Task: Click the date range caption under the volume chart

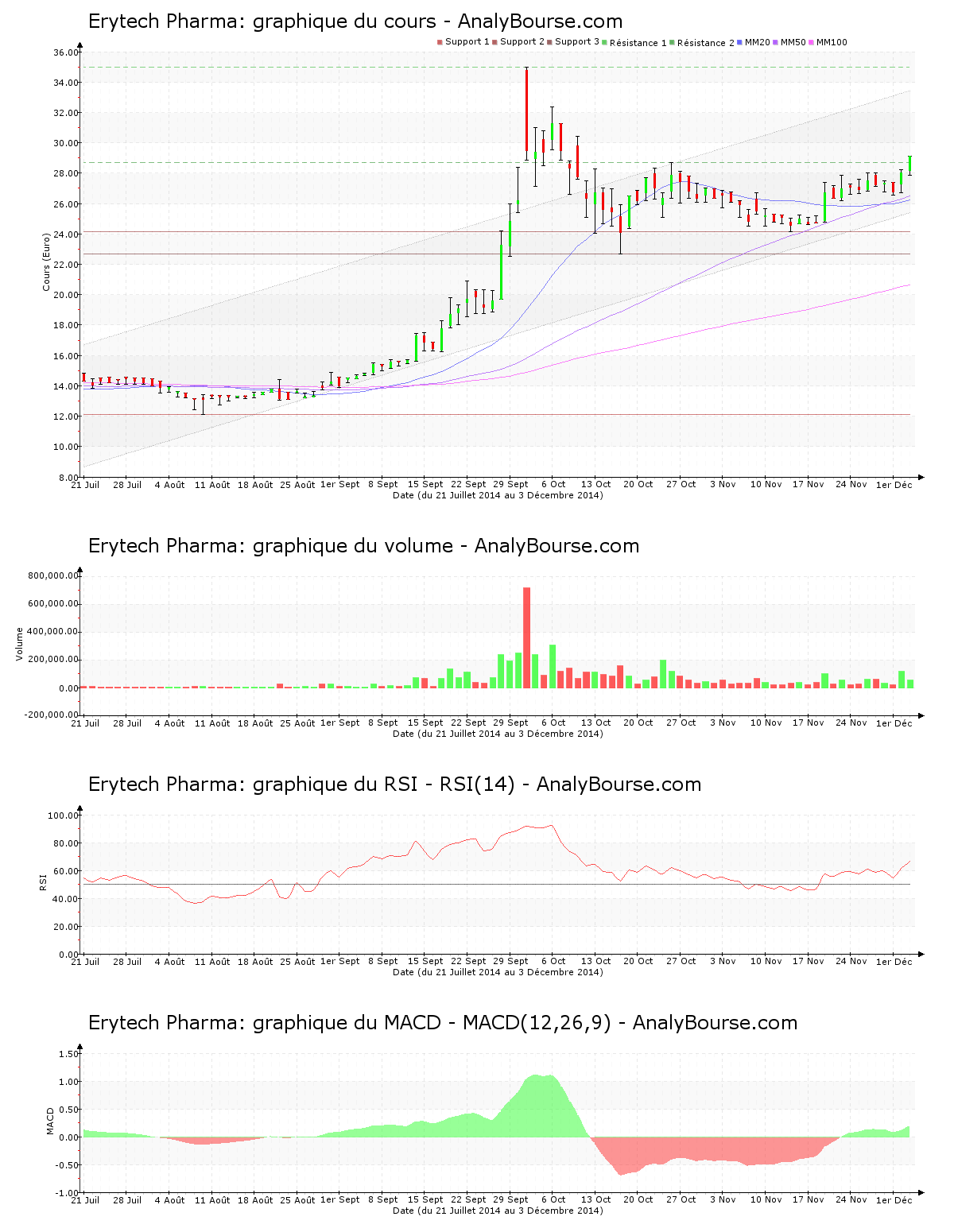Action: click(498, 734)
